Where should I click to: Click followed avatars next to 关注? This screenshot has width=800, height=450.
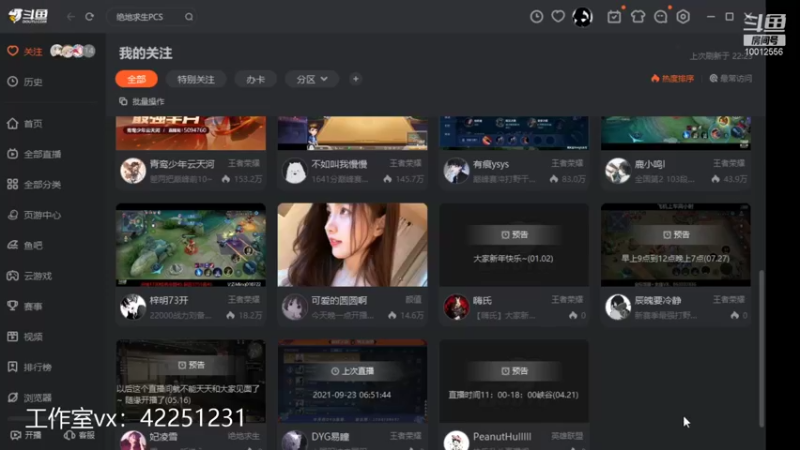73,51
